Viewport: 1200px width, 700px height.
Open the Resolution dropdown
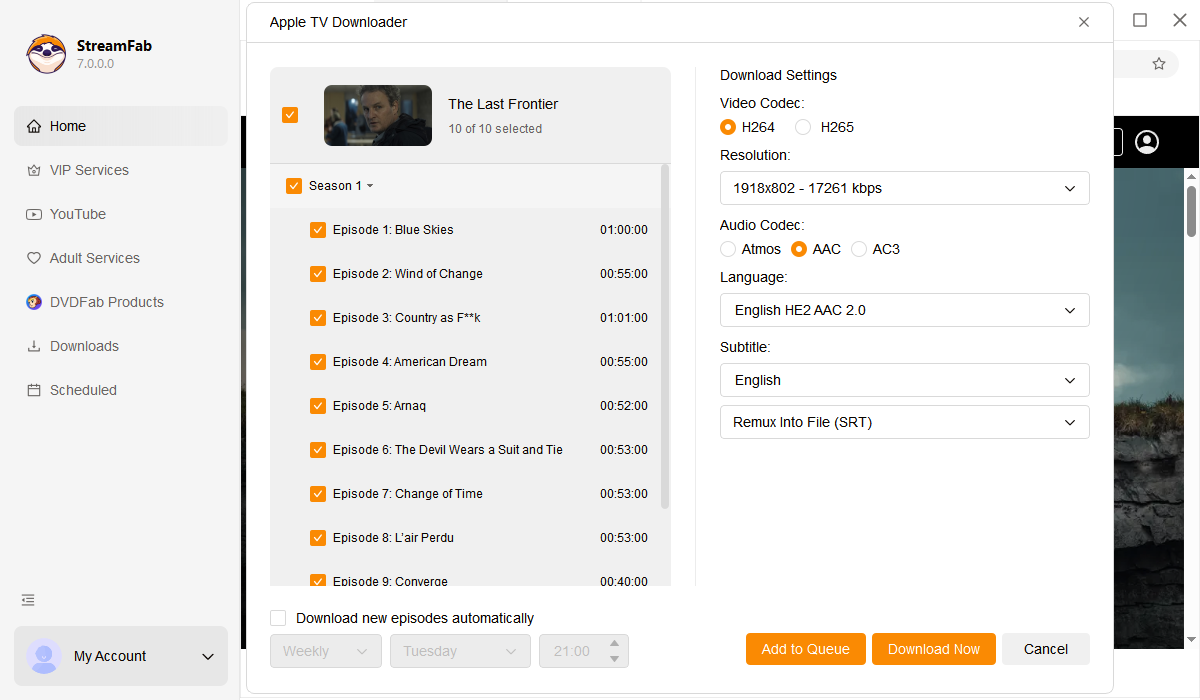click(904, 187)
